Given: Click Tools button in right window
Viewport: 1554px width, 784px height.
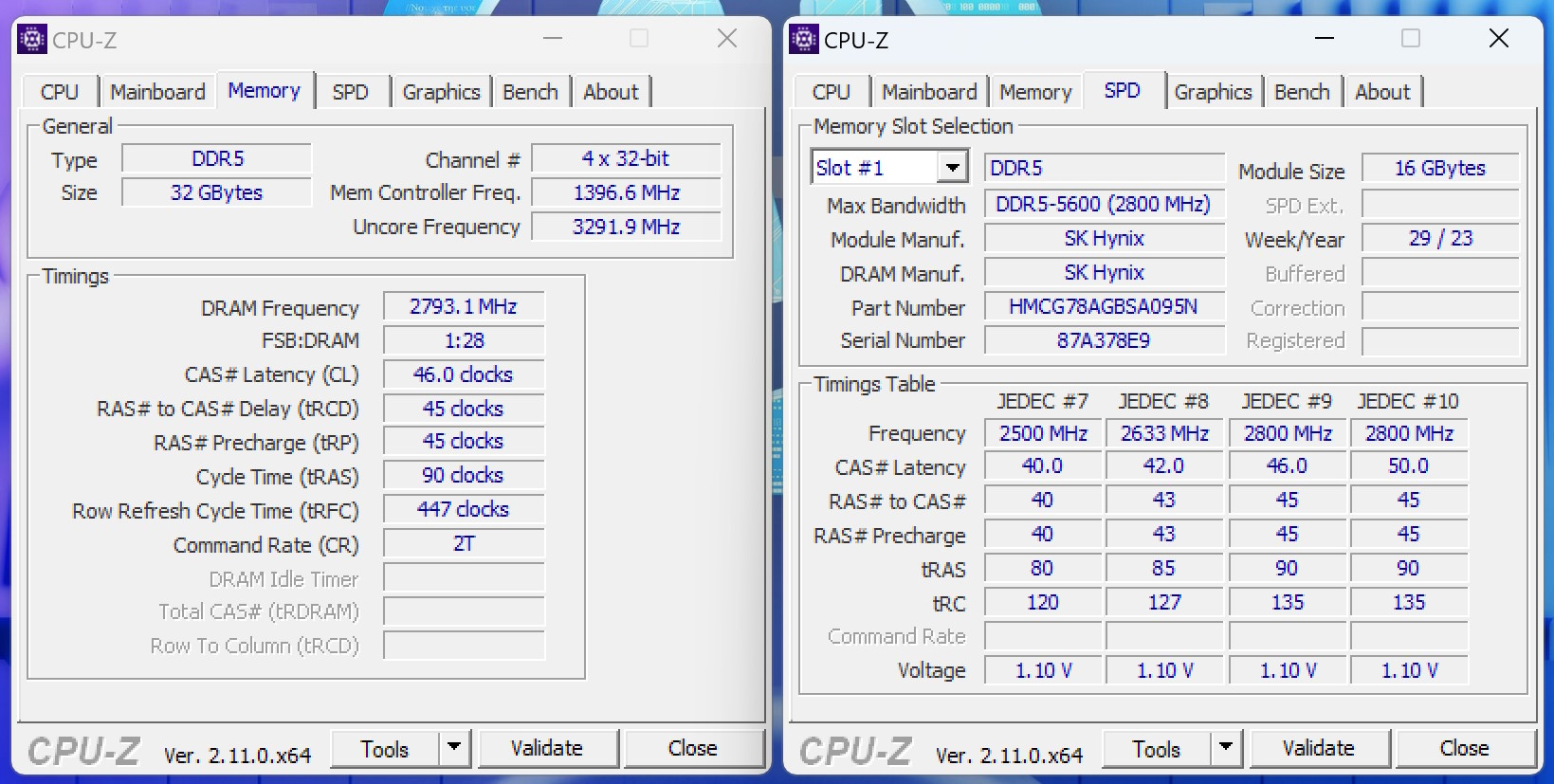Looking at the screenshot, I should point(1157,749).
